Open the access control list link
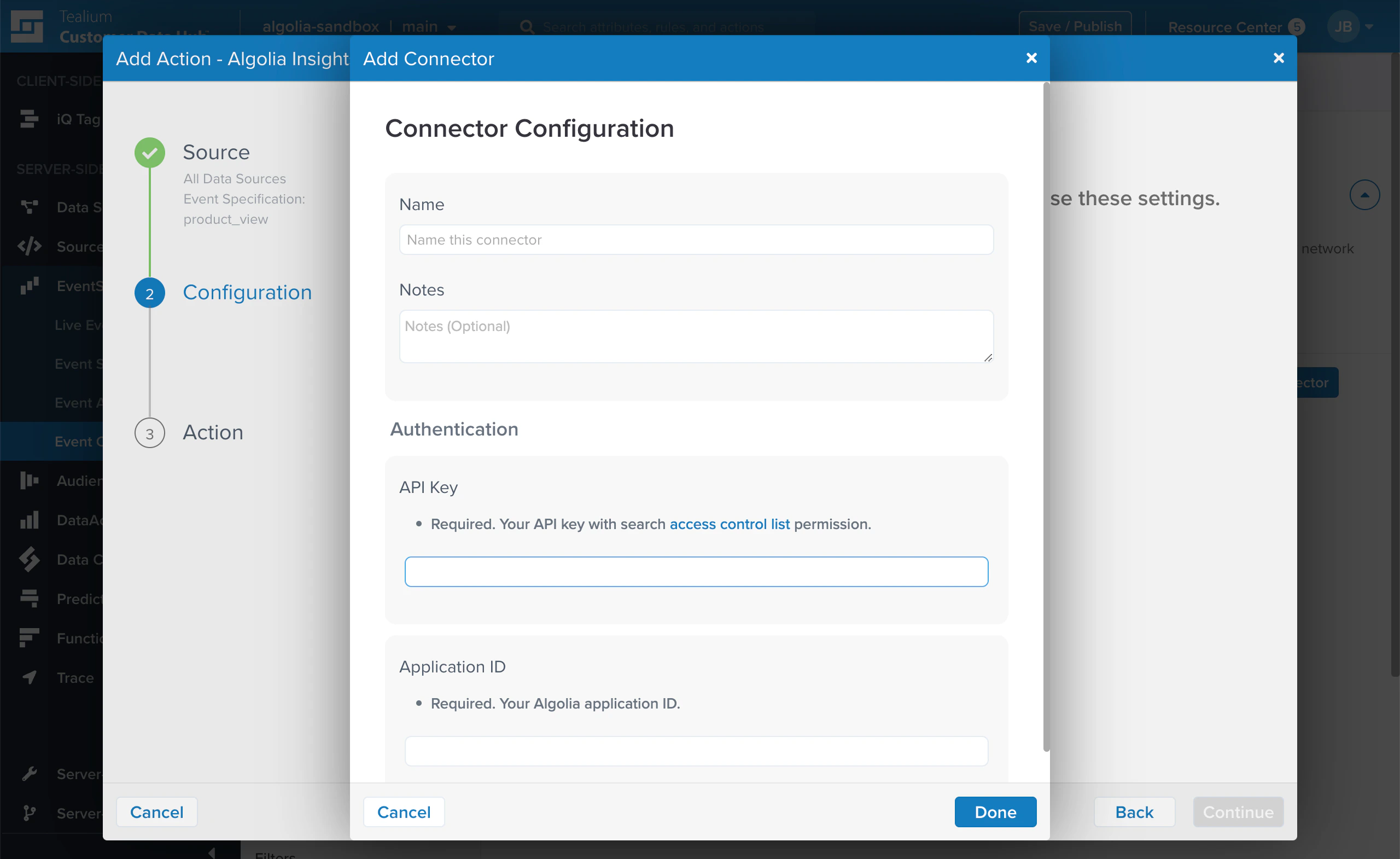Image resolution: width=1400 pixels, height=859 pixels. click(x=730, y=524)
